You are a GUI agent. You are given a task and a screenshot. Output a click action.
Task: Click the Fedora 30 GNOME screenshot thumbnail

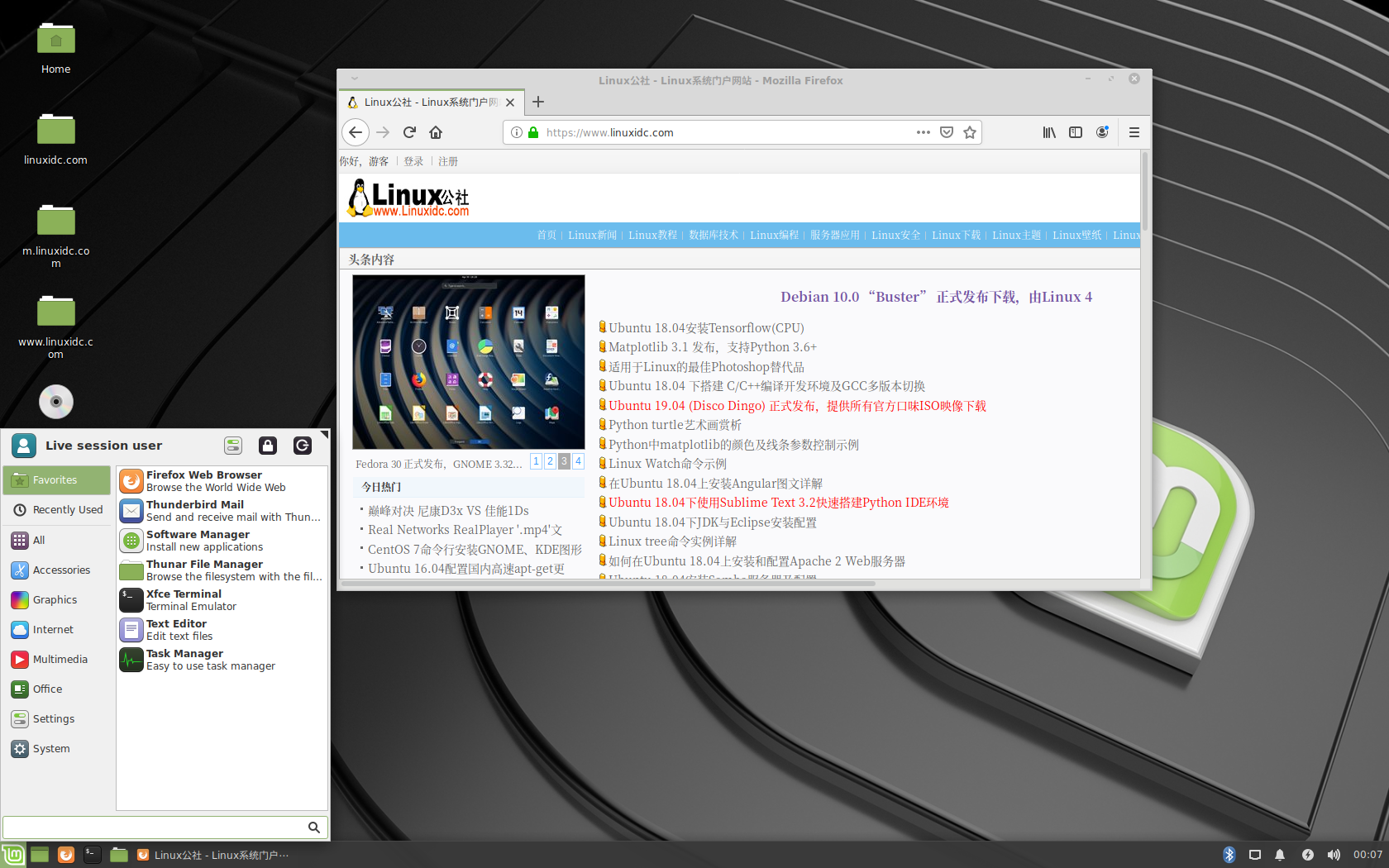click(468, 361)
